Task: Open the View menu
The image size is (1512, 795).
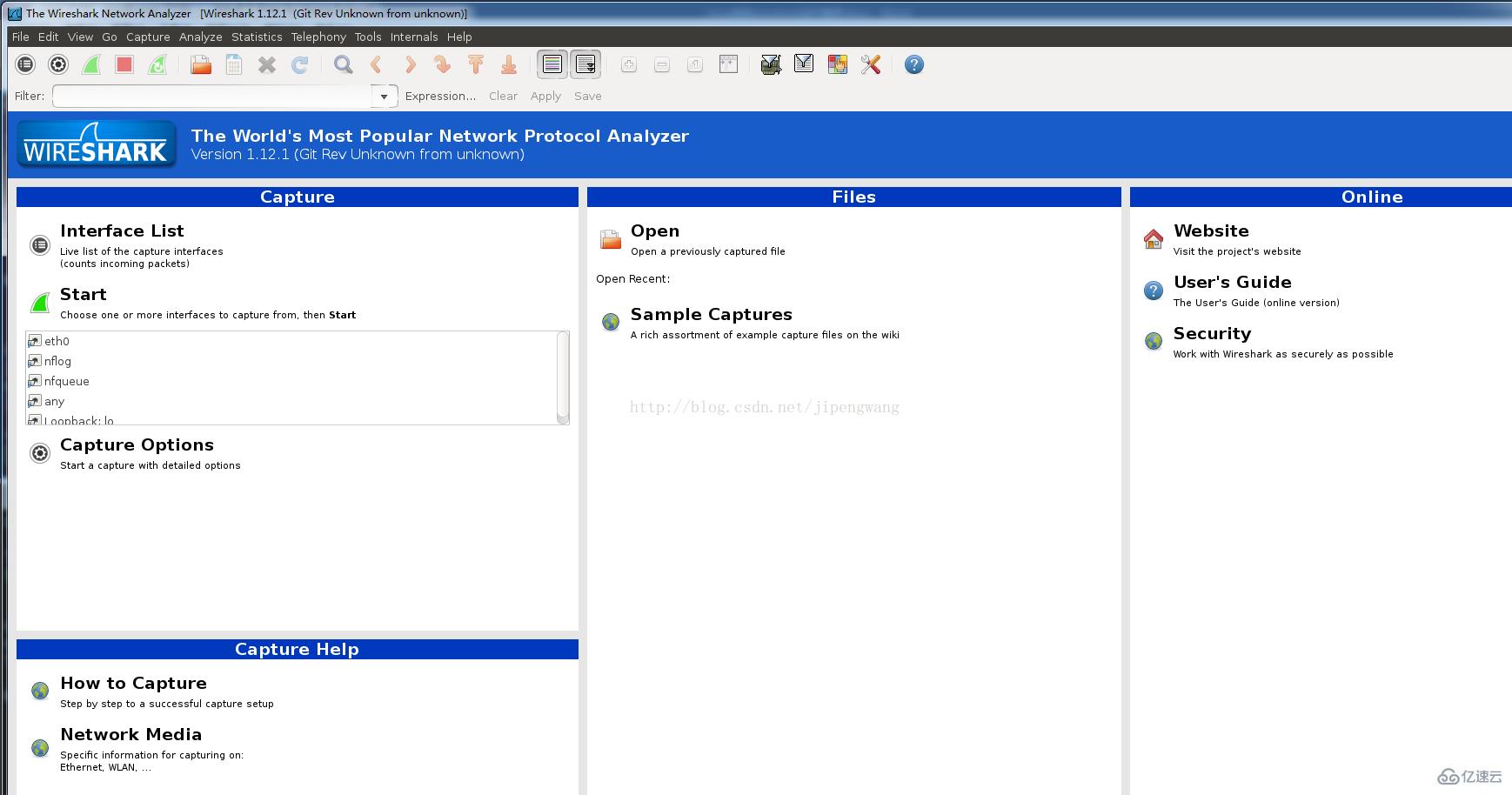Action: tap(80, 37)
